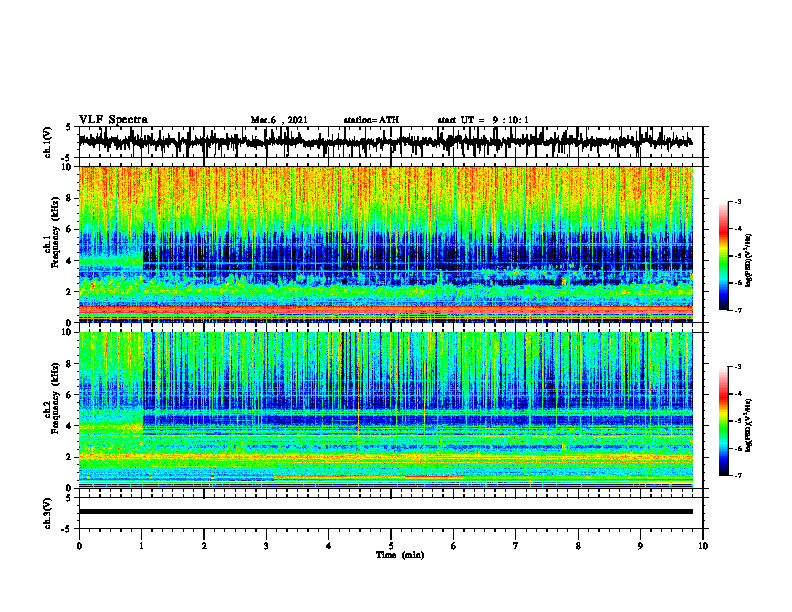This screenshot has height=612, width=792.
Task: Click the "ch.1(V)" waveform axis label
Action: point(48,142)
